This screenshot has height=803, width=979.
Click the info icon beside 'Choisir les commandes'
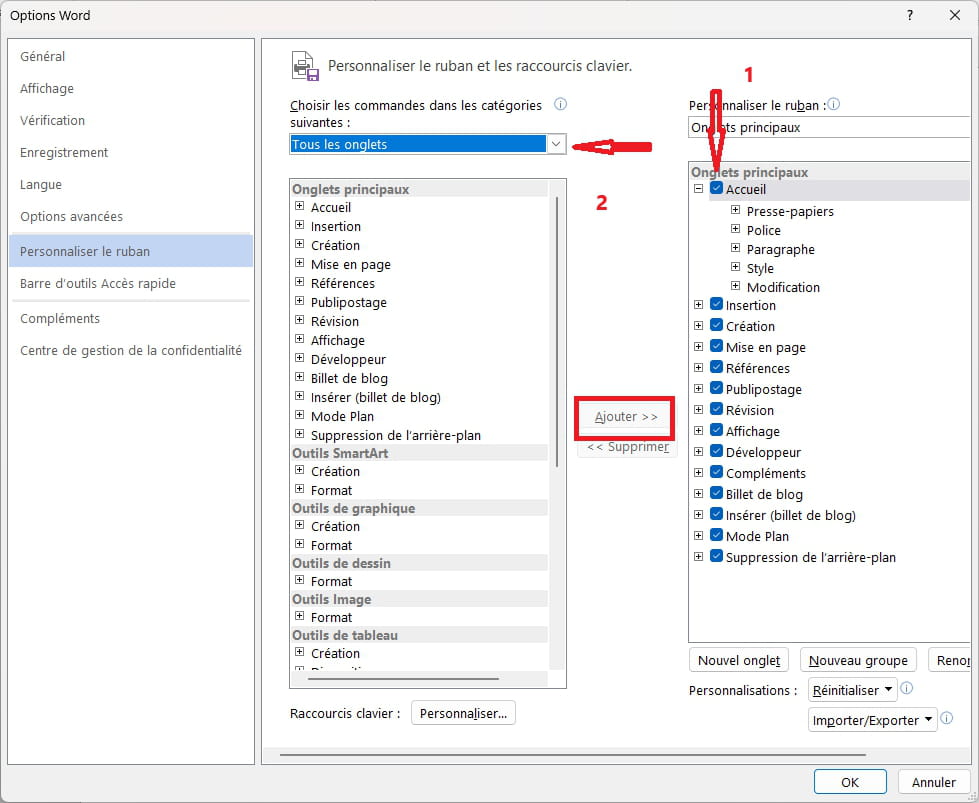point(560,104)
